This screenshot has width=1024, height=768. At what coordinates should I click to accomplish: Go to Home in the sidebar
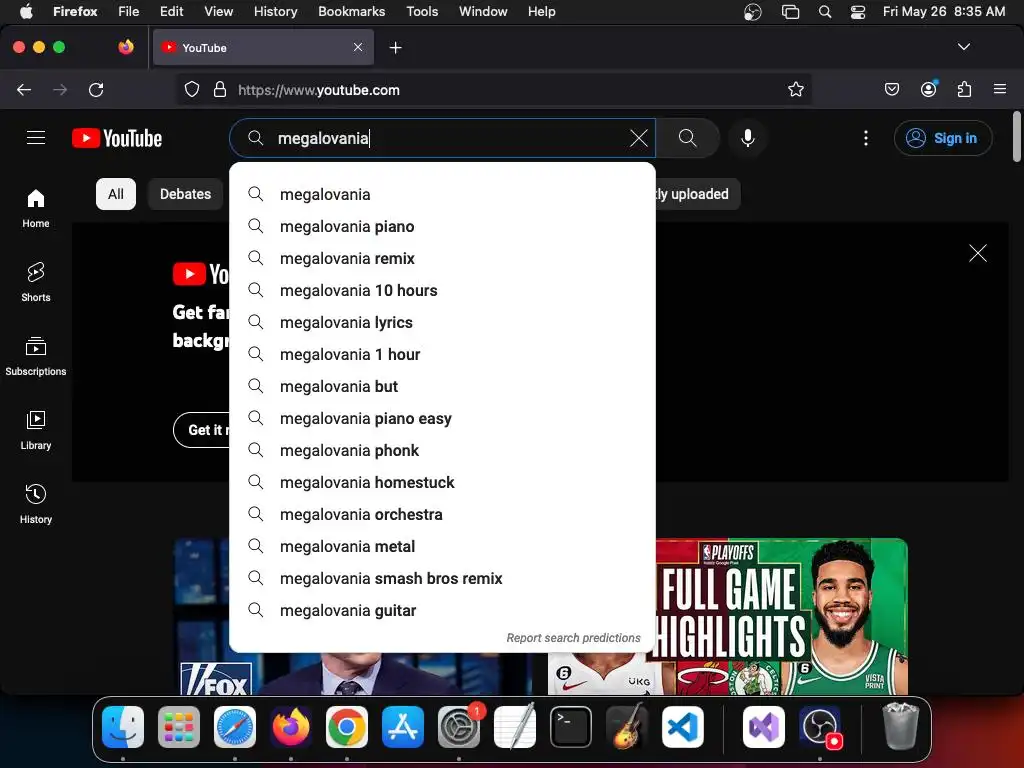coord(36,208)
